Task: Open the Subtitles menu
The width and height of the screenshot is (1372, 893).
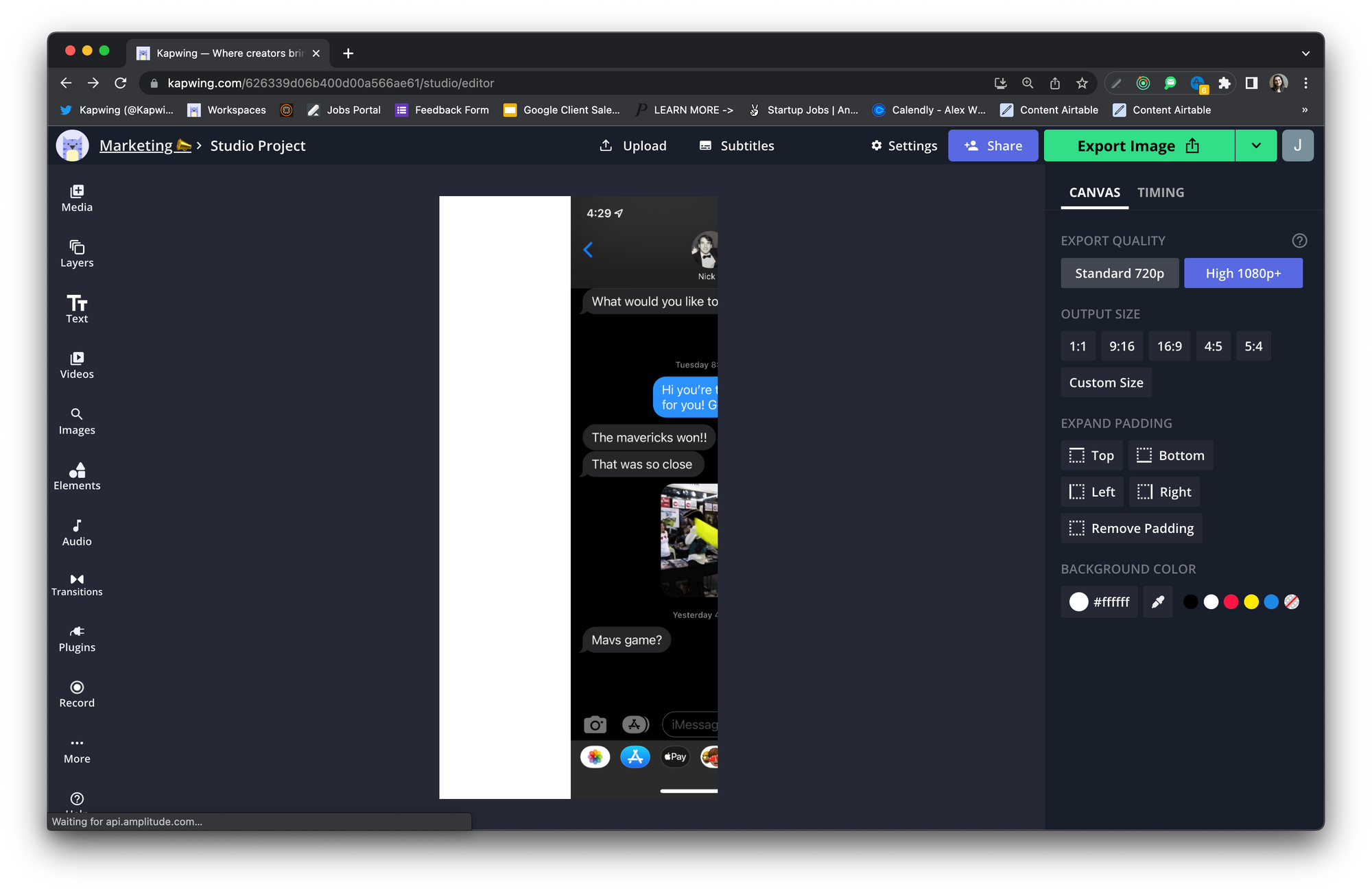Action: coord(737,145)
